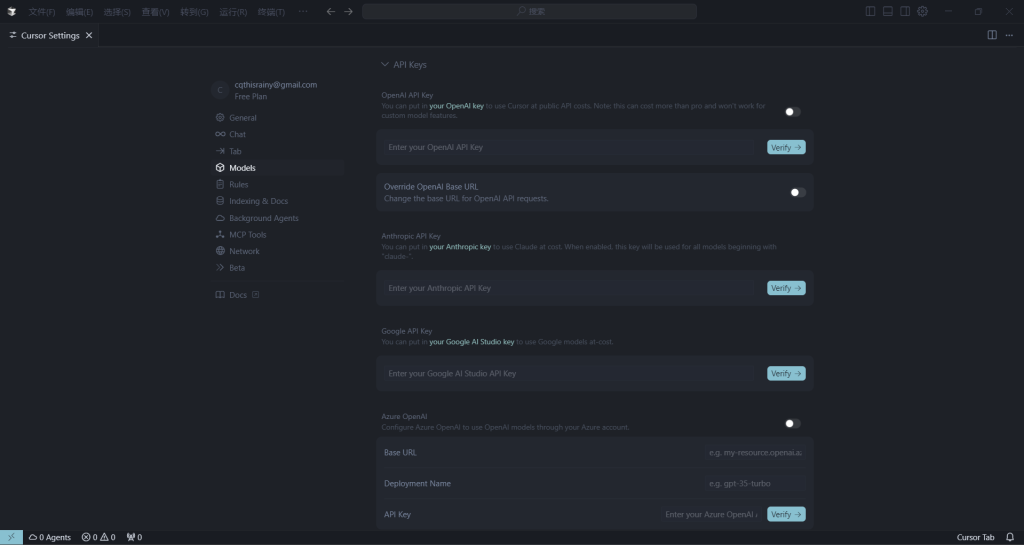Click the split editor icon
1024x545 pixels.
(x=991, y=35)
